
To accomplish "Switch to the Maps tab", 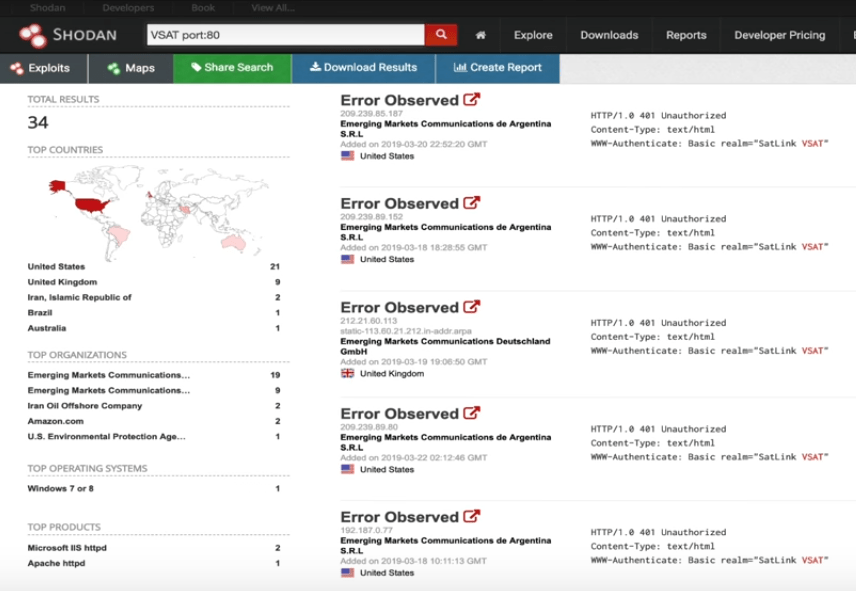I will [x=131, y=68].
